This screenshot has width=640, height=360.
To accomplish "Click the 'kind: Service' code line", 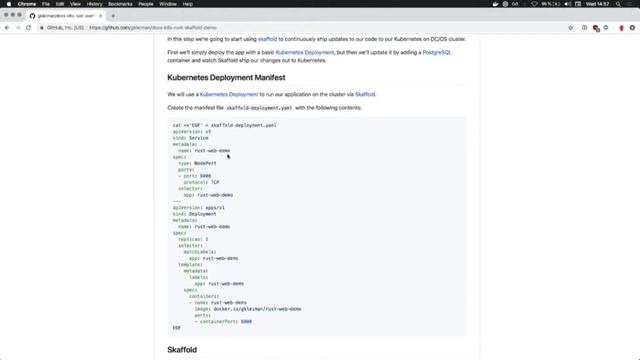I will (x=190, y=138).
